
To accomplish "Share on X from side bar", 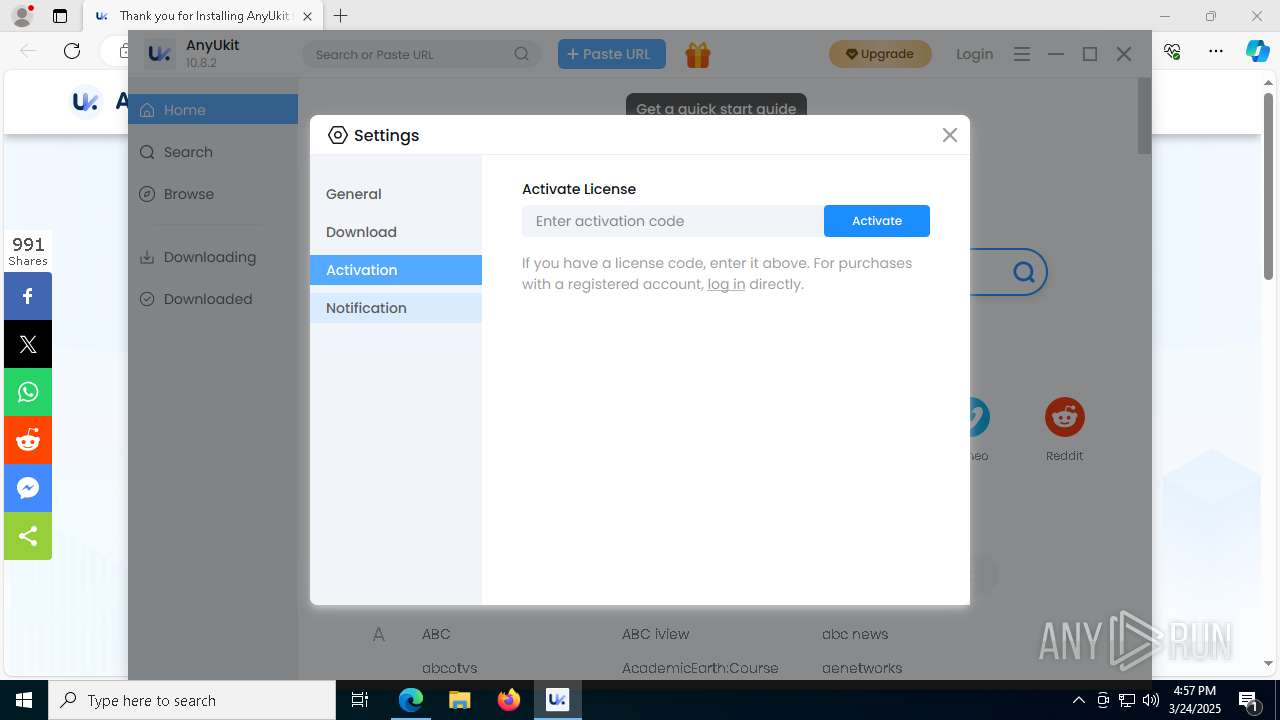I will (x=28, y=344).
